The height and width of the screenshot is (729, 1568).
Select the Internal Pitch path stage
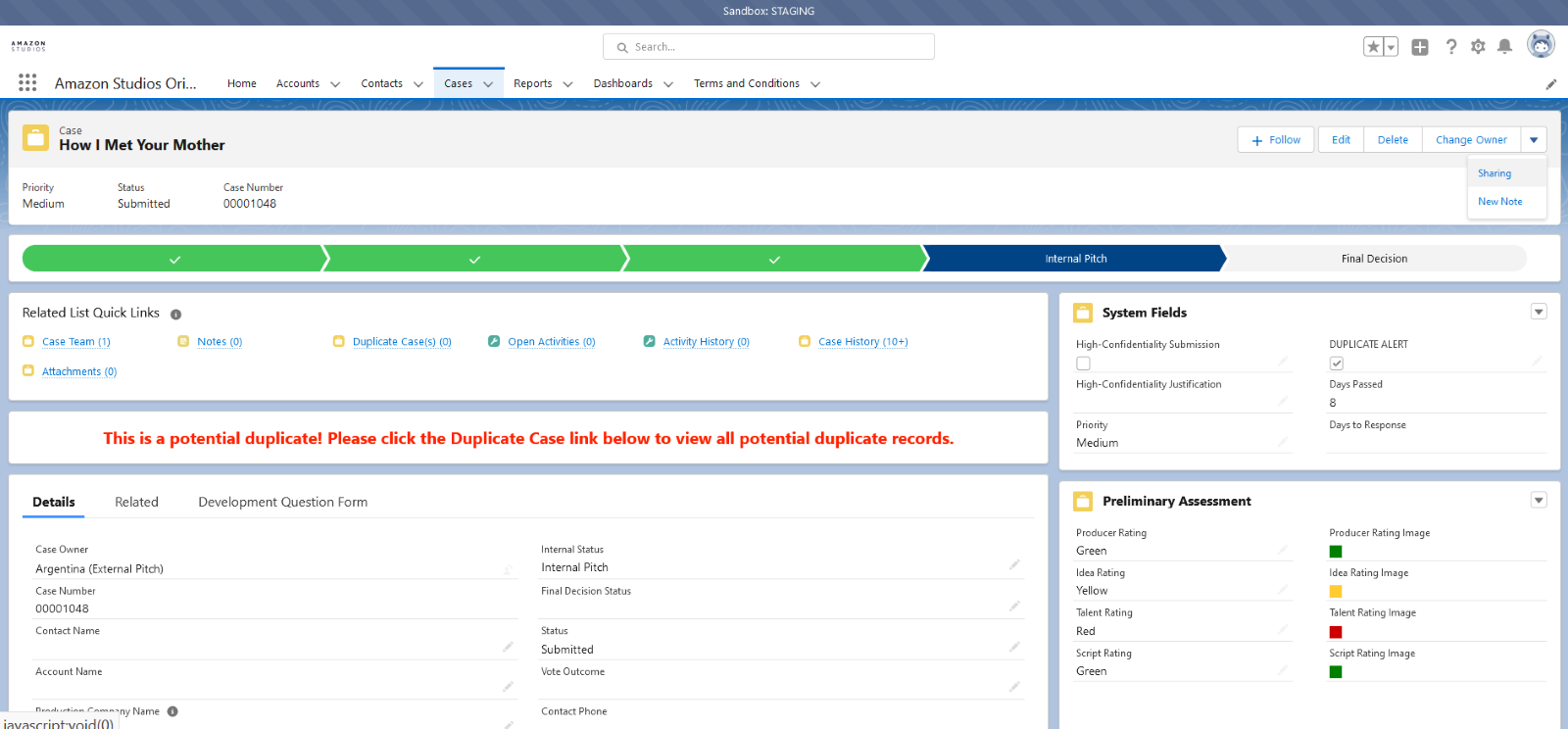pos(1075,259)
